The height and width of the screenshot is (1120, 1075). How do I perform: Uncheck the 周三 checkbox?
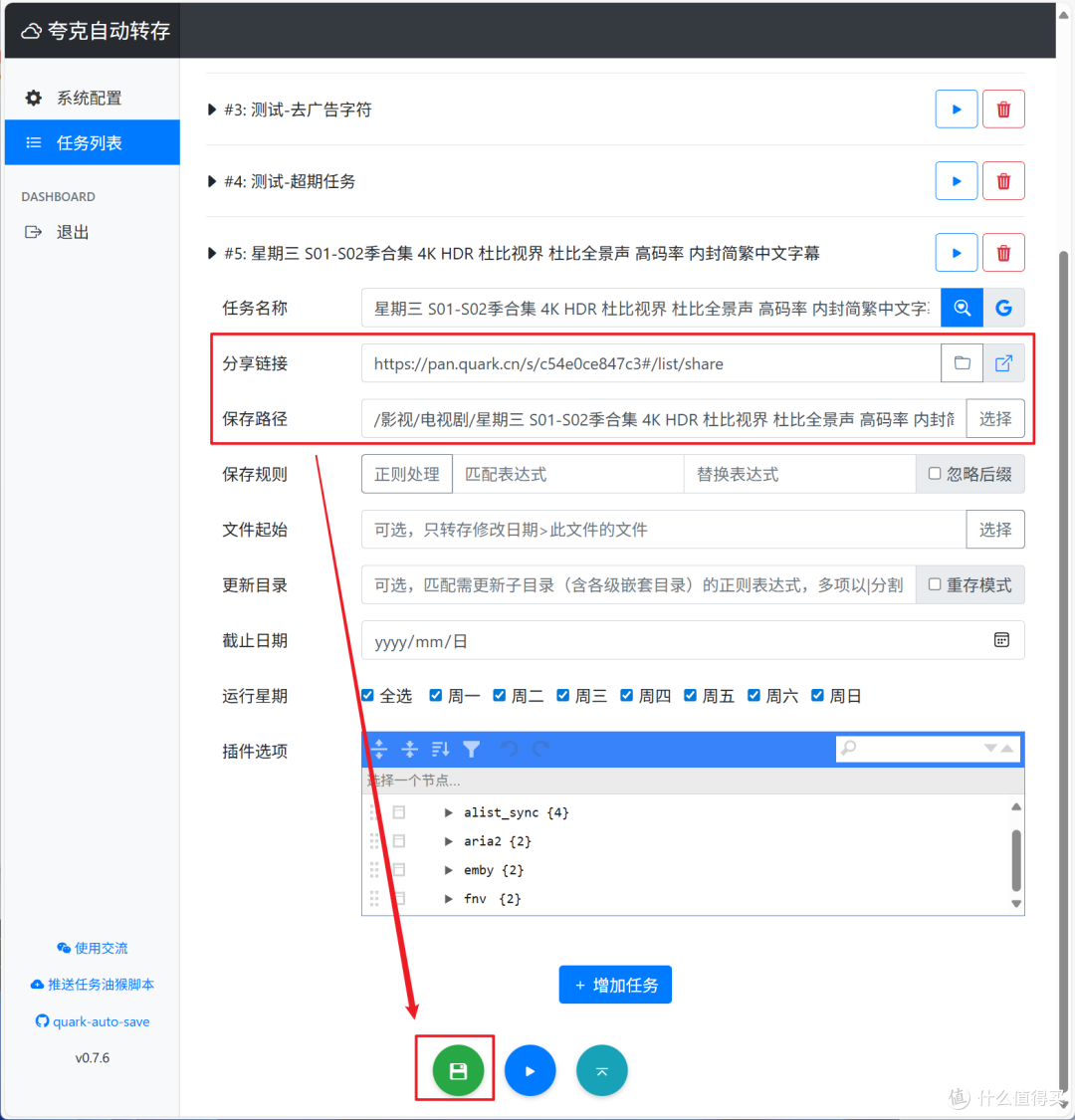tap(562, 695)
